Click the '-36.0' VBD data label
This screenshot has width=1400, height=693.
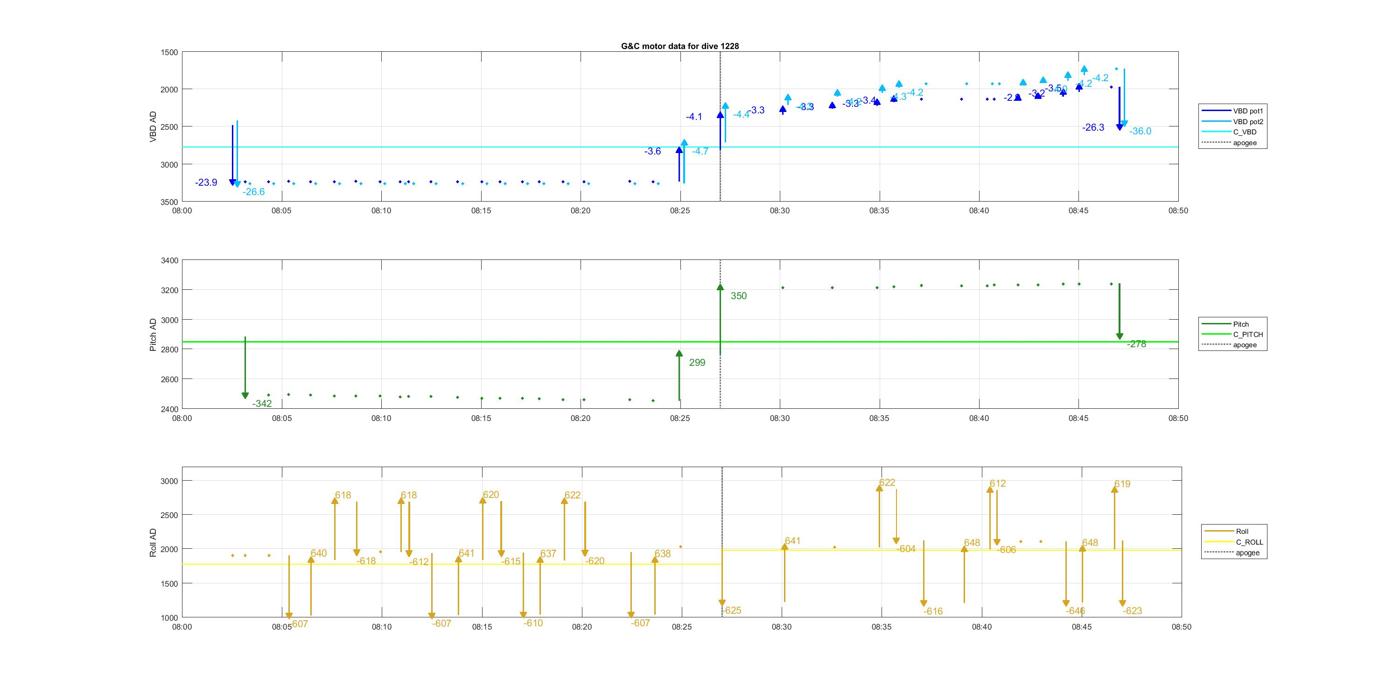point(1140,132)
